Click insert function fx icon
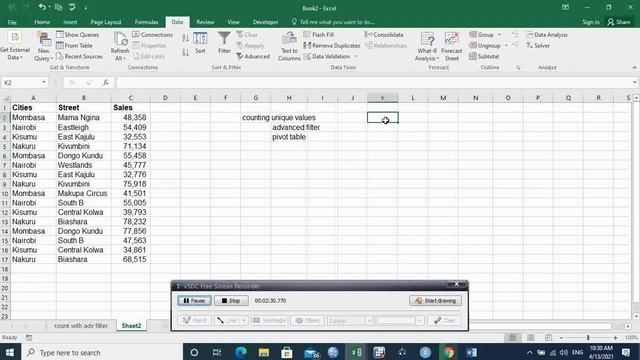Image resolution: width=640 pixels, height=360 pixels. [x=106, y=82]
